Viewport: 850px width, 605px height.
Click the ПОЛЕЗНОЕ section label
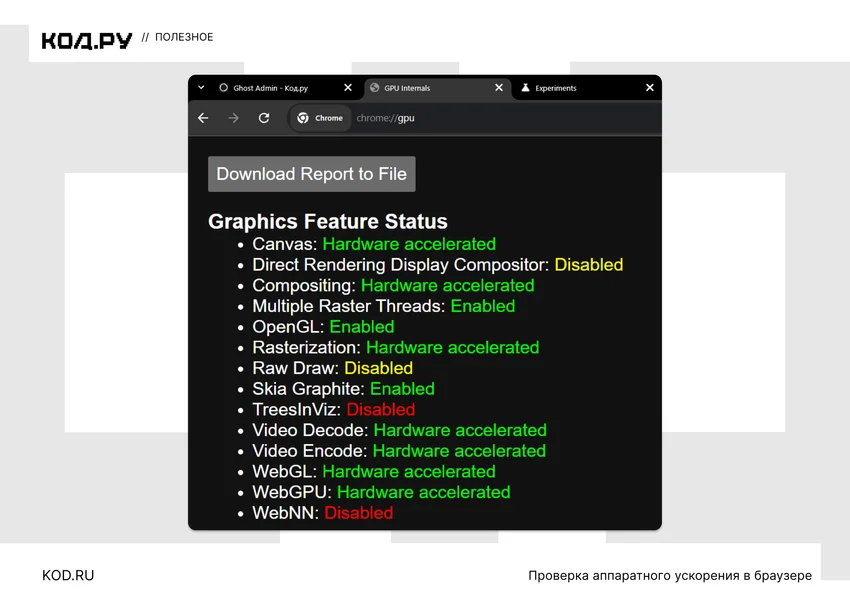(184, 37)
